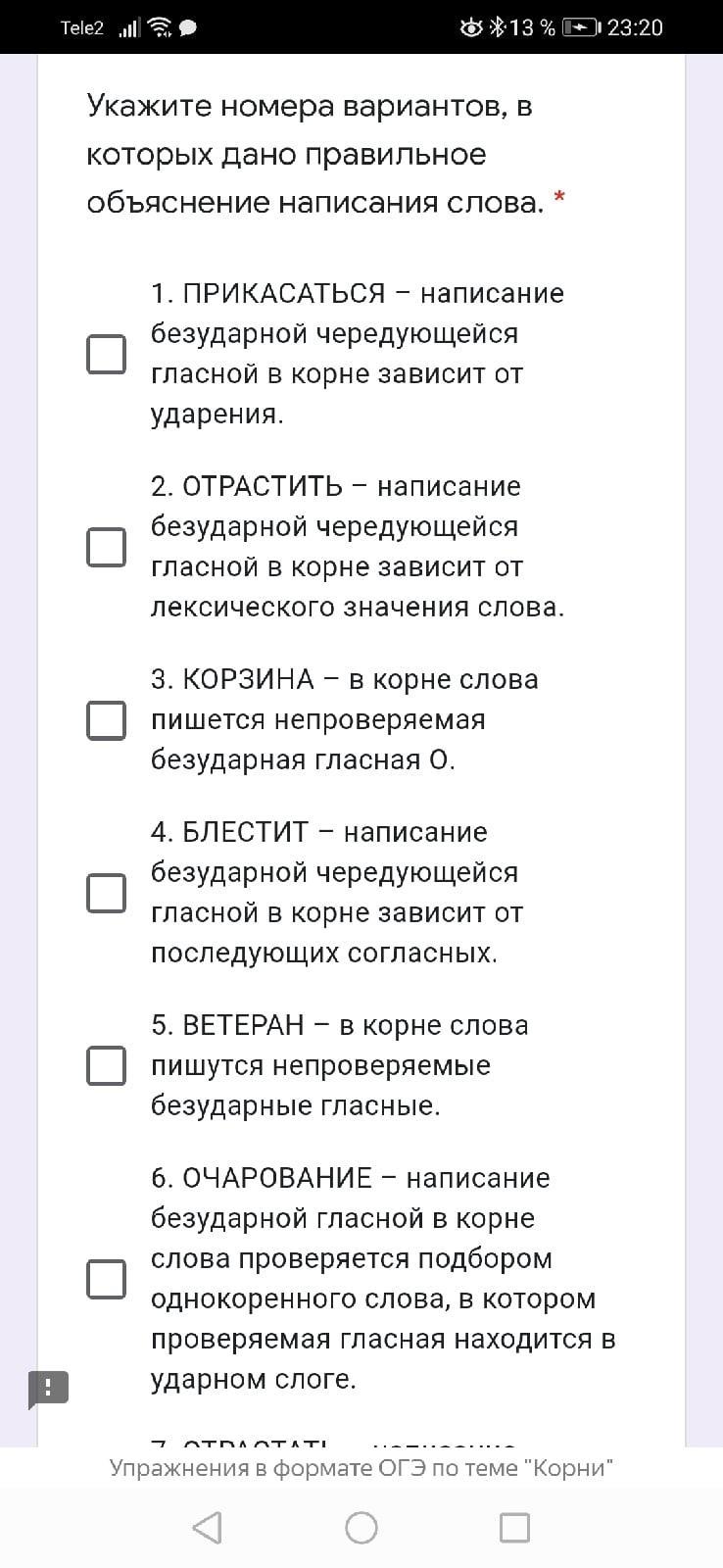
Task: Check option 3 КОРЗИНА checkbox
Action: (x=107, y=719)
